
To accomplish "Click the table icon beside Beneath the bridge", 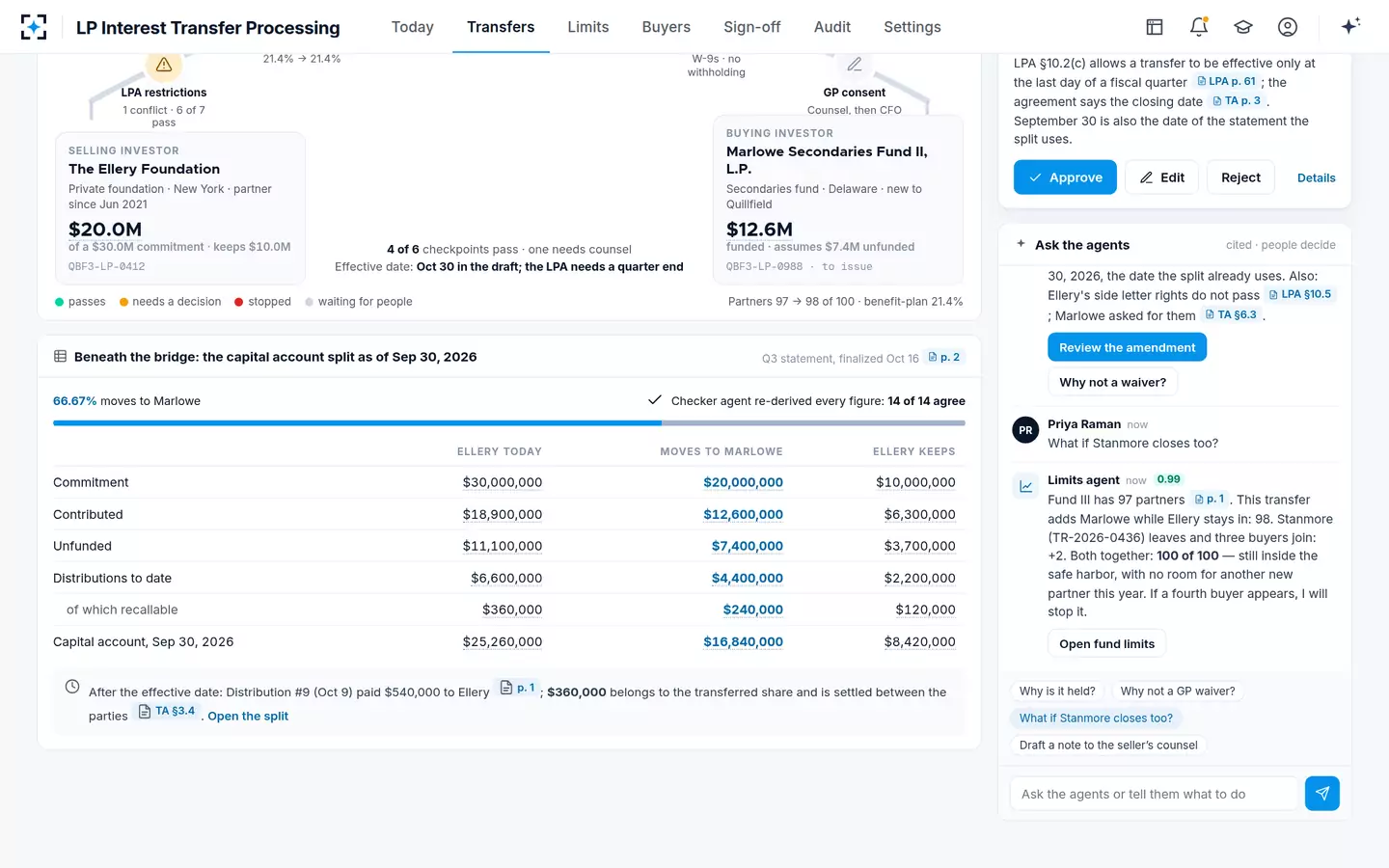I will 60,357.
